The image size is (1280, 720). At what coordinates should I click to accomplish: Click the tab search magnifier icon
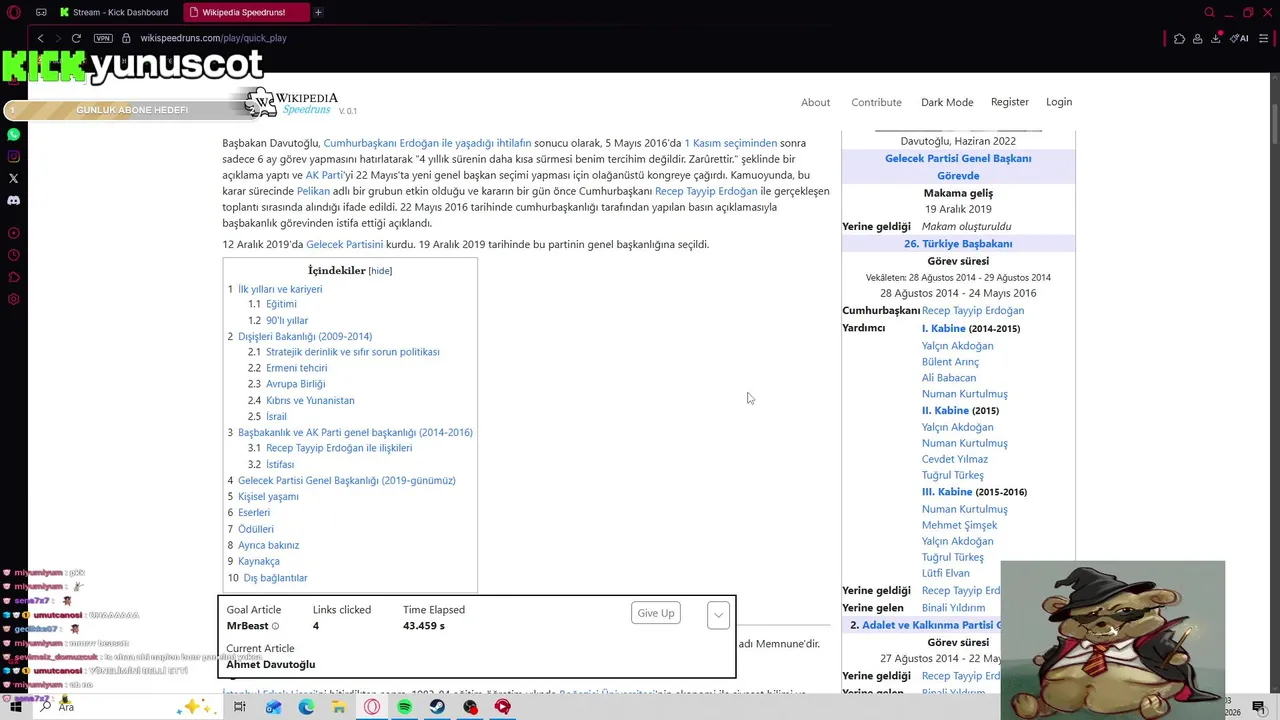click(x=1209, y=12)
